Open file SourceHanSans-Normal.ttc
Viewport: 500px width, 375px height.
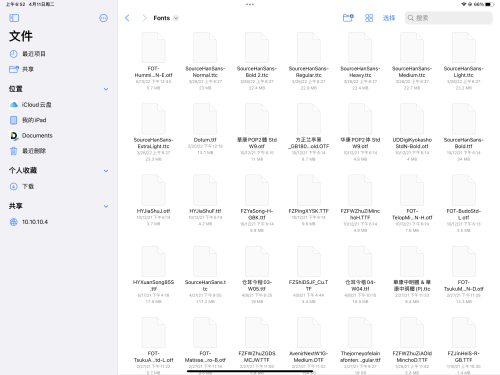pyautogui.click(x=205, y=61)
